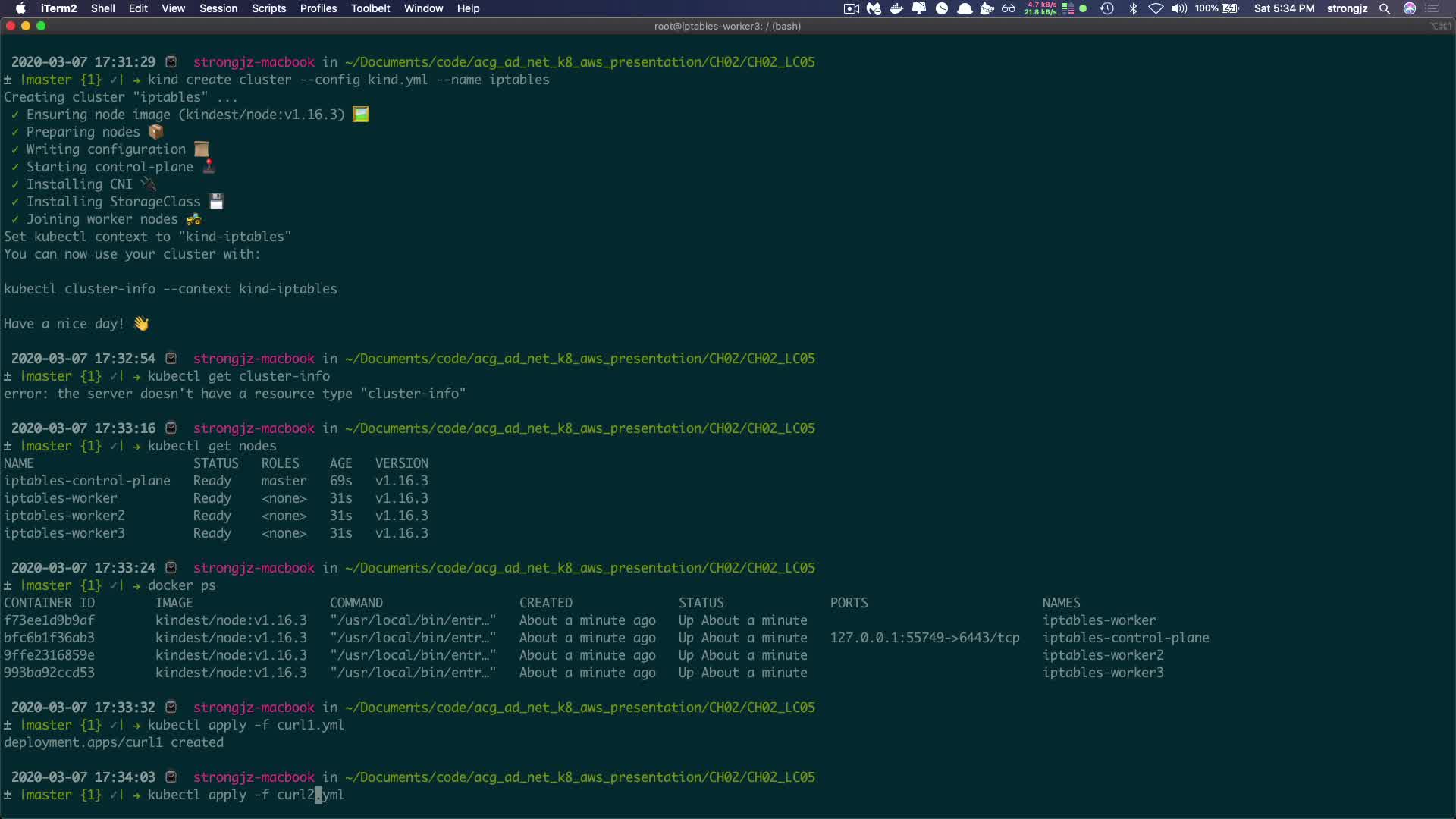Launch Siri from the menu bar
1456x819 pixels.
1409,8
